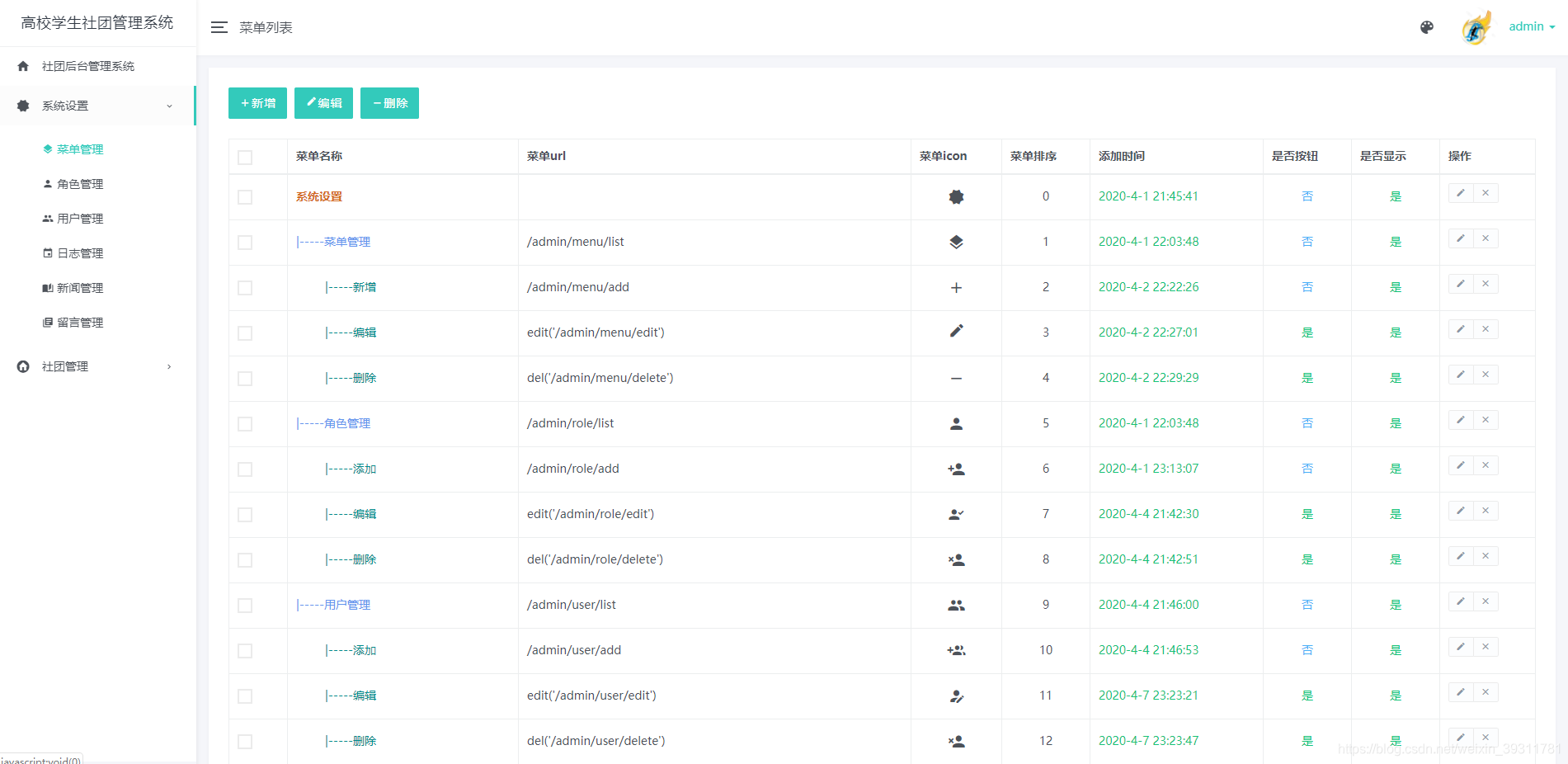
Task: Collapse the 系统设置 sidebar group
Action: 97,106
